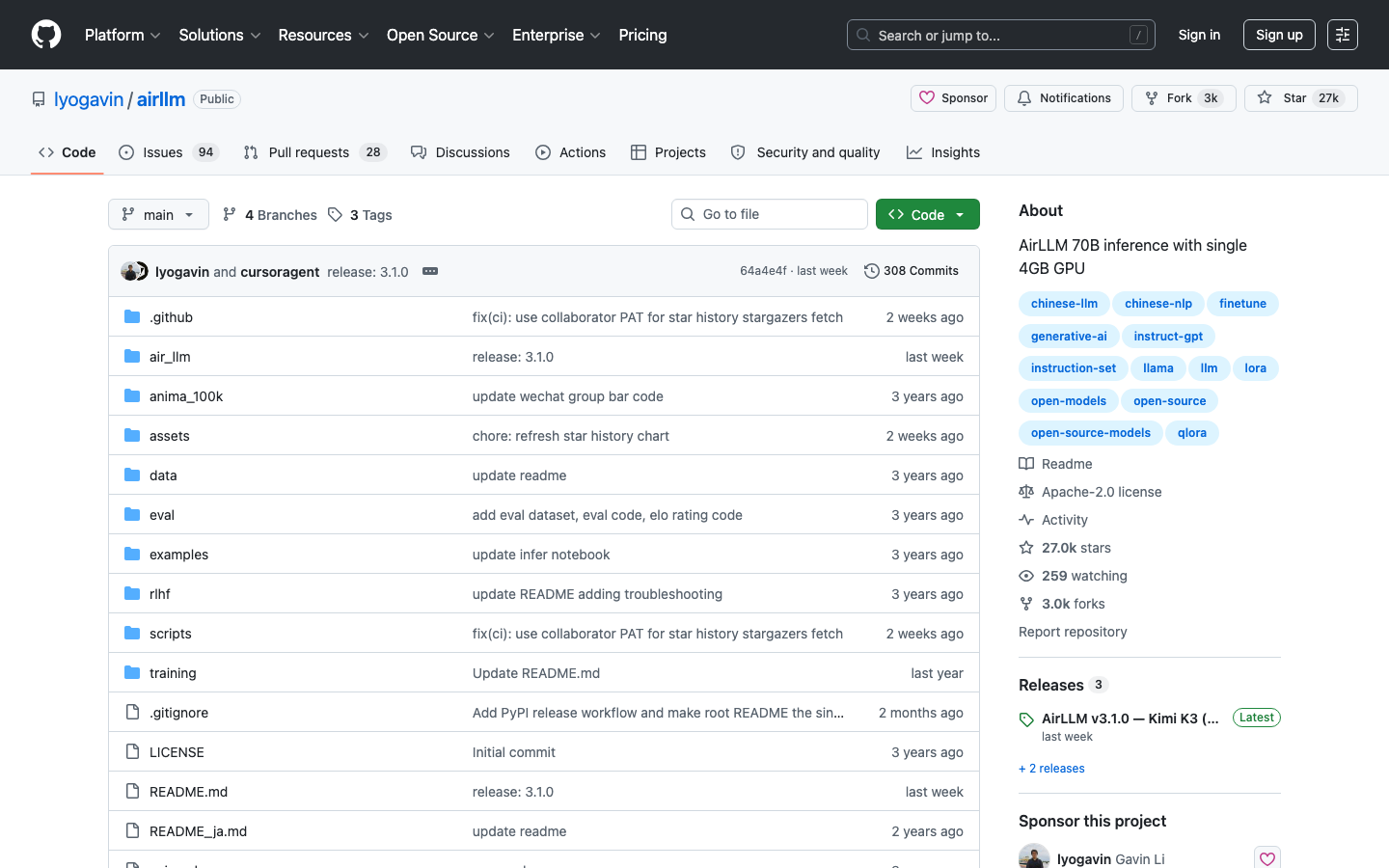The image size is (1389, 868).
Task: Open the rlhf folder link
Action: click(160, 594)
